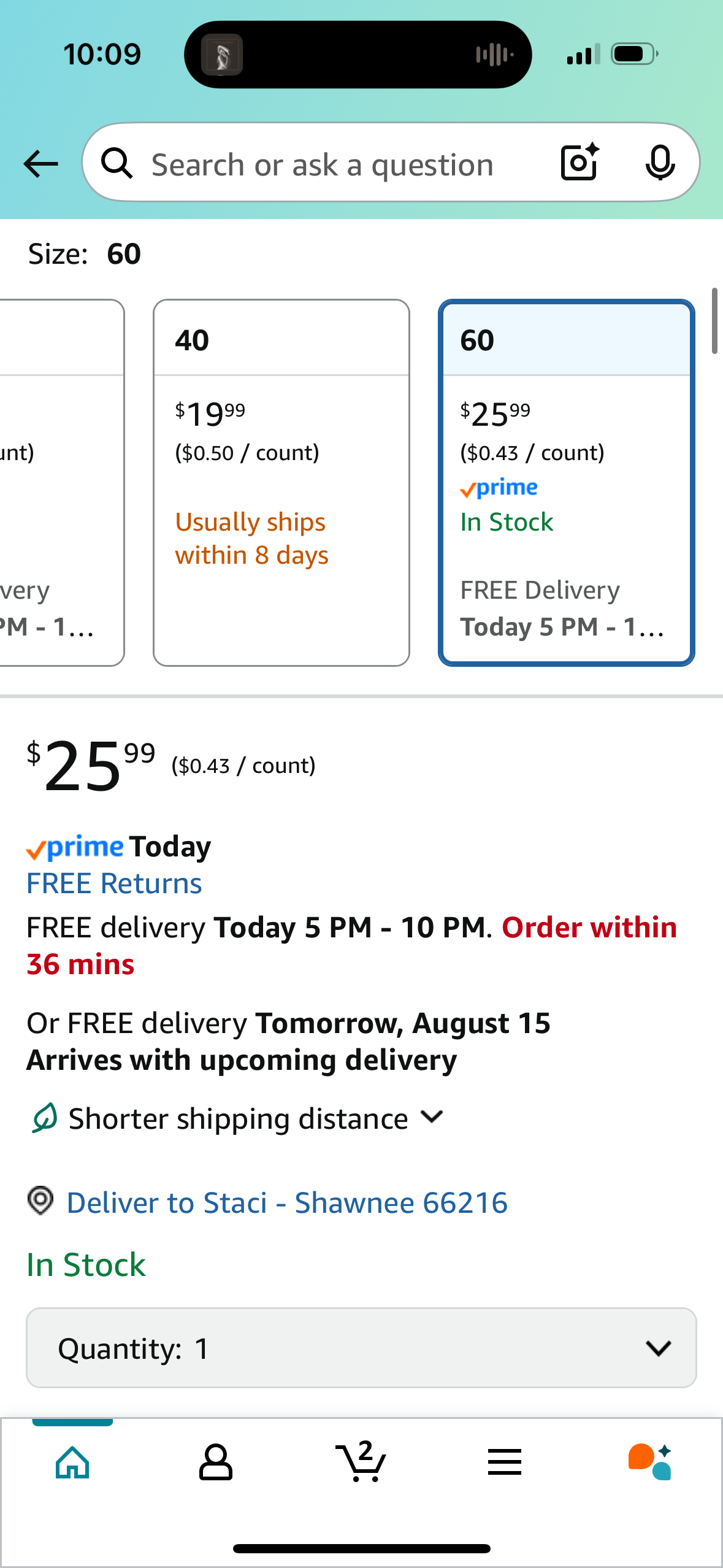Click the vertical scrollbar handle
This screenshot has width=723, height=1568.
tap(714, 321)
